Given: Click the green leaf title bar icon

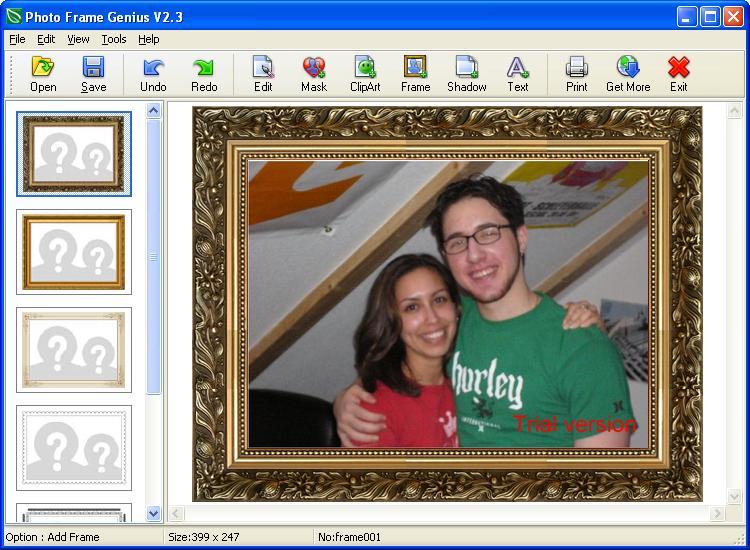Looking at the screenshot, I should (14, 17).
